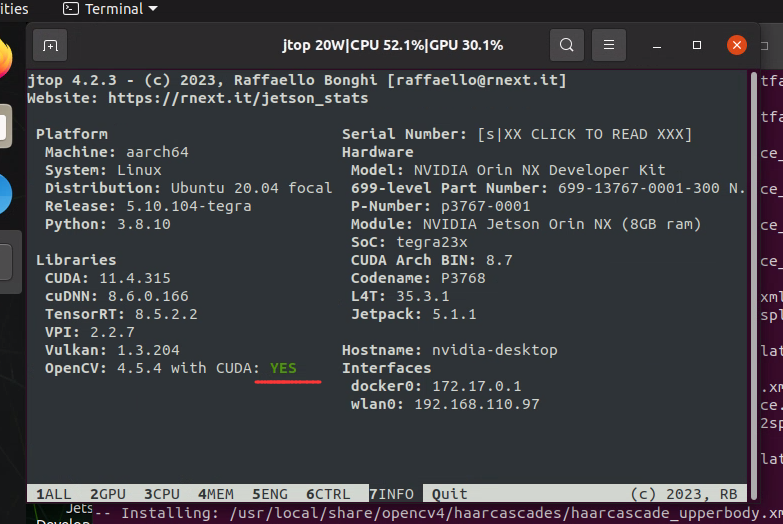The image size is (783, 524).
Task: Switch to the 2GPU tab
Action: (x=108, y=494)
